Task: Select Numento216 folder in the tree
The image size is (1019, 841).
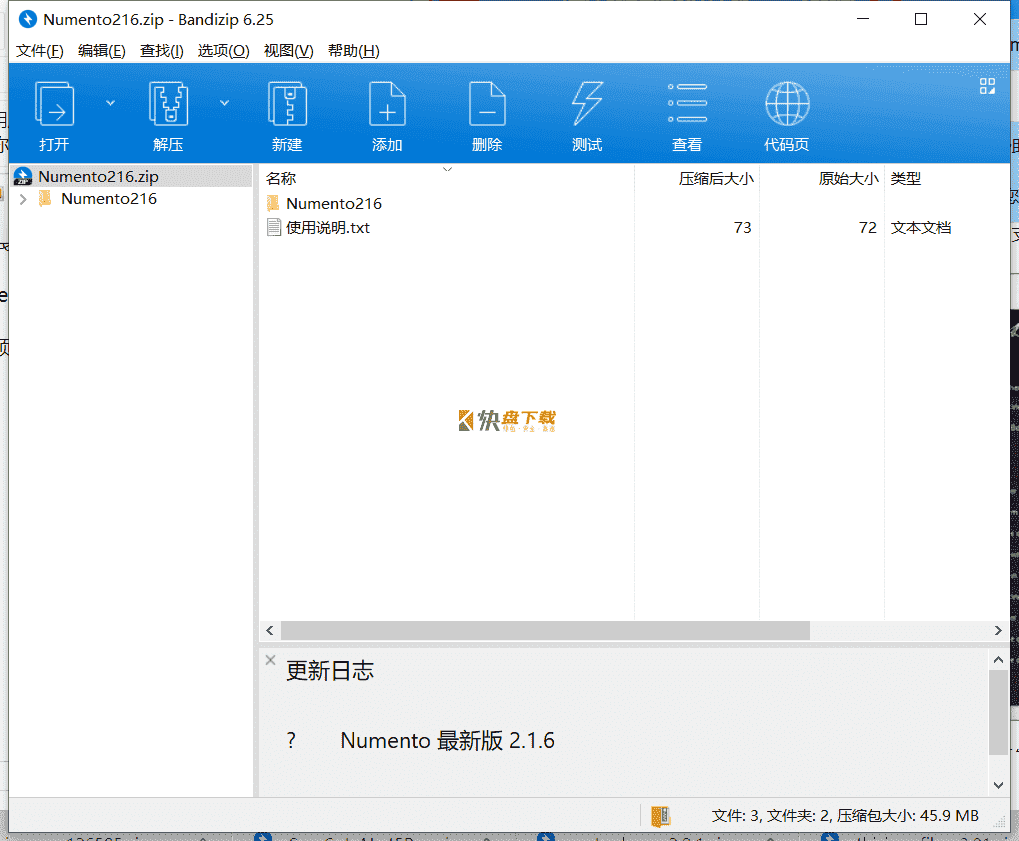Action: [109, 199]
